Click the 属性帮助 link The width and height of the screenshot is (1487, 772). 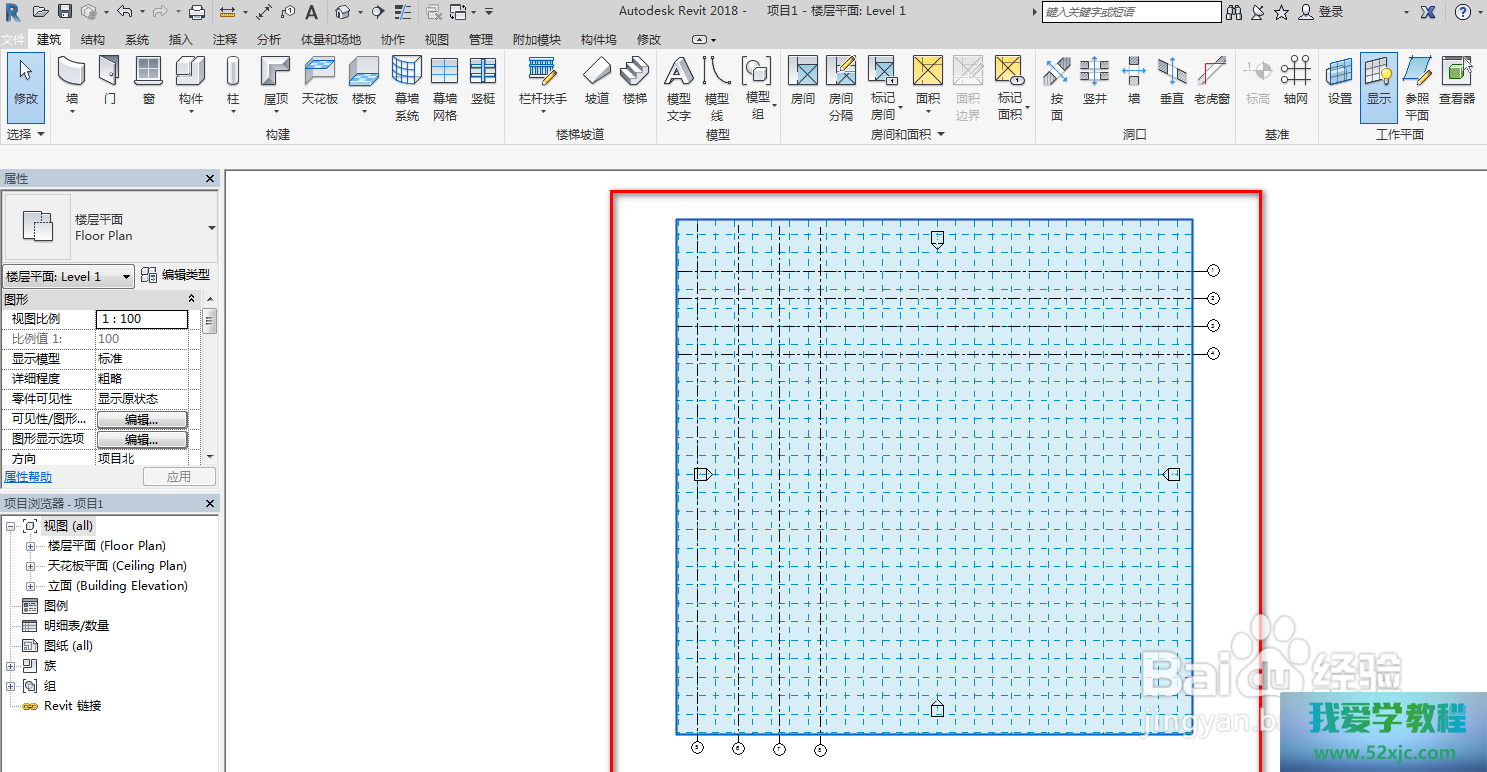click(28, 477)
